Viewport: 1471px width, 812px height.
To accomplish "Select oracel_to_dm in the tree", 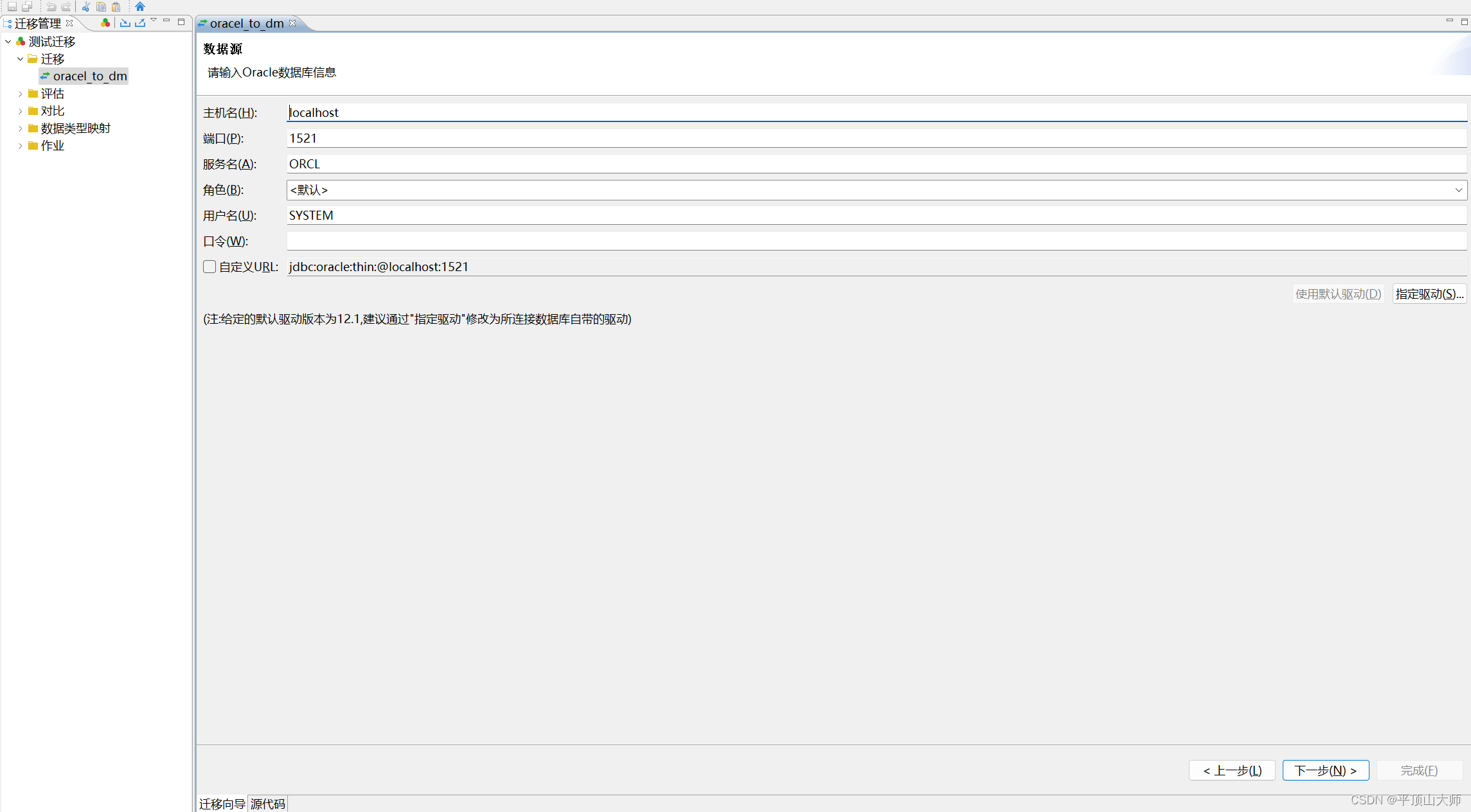I will click(x=89, y=76).
